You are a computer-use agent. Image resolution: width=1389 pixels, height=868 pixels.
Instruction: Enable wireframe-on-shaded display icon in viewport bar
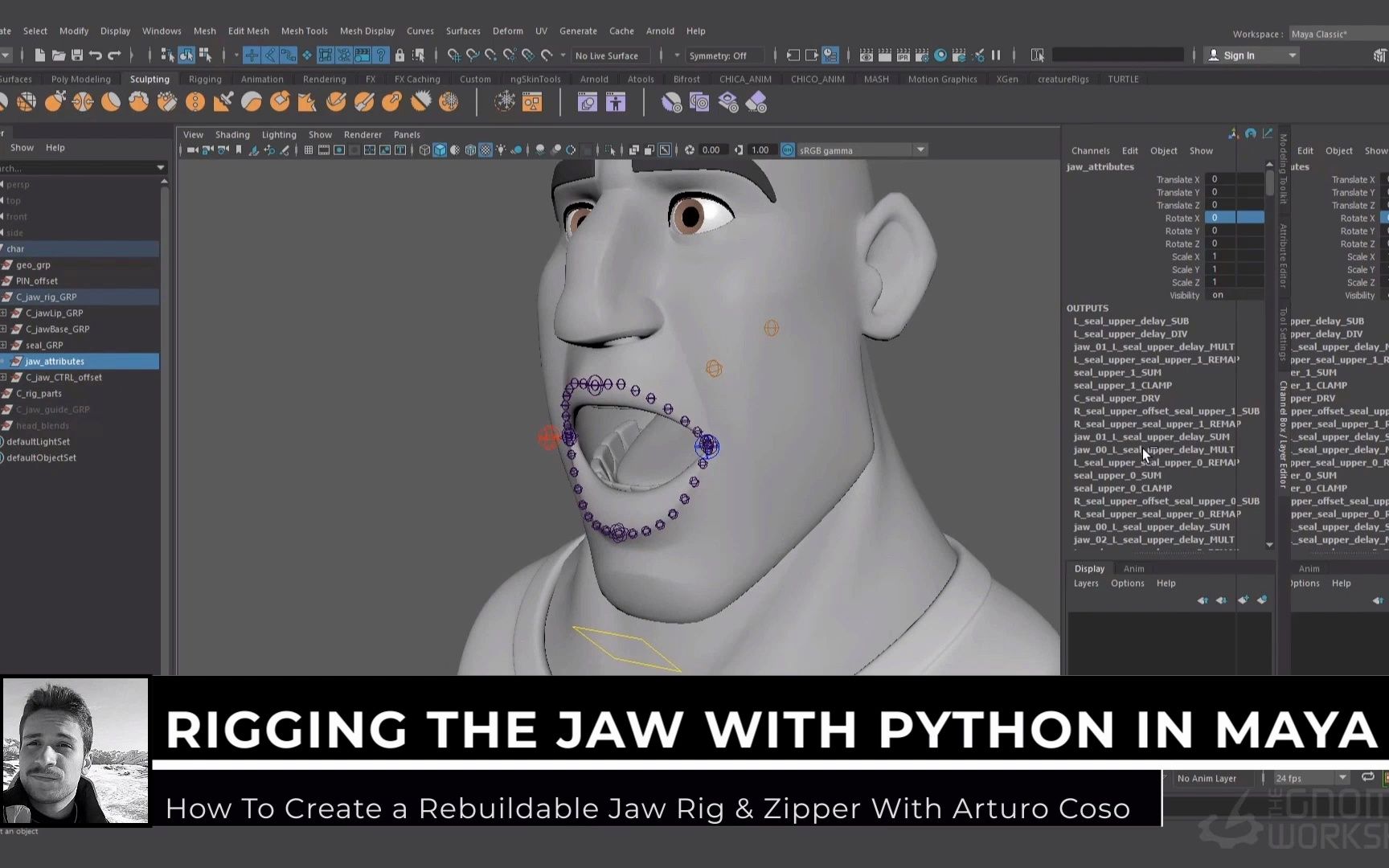click(469, 150)
